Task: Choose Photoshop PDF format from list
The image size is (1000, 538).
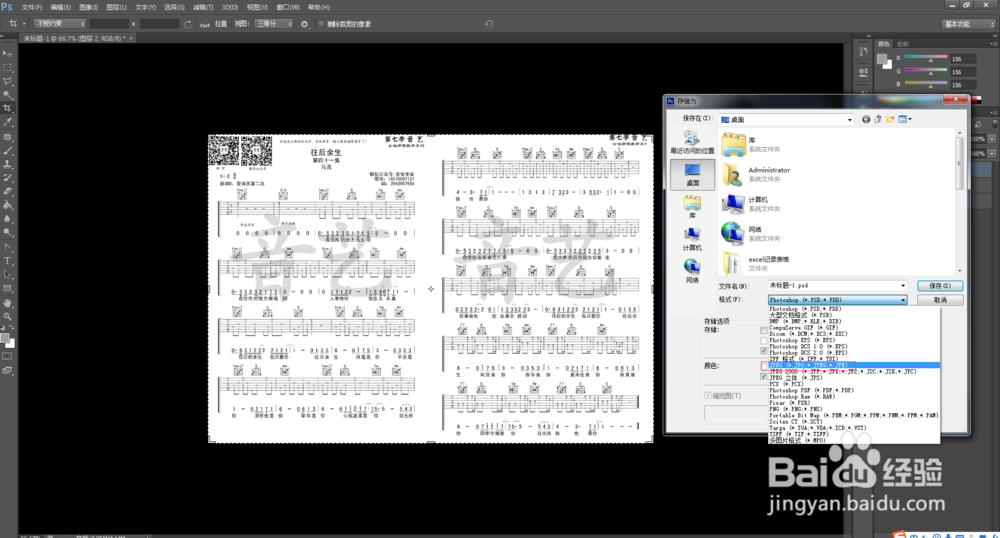Action: (x=853, y=390)
